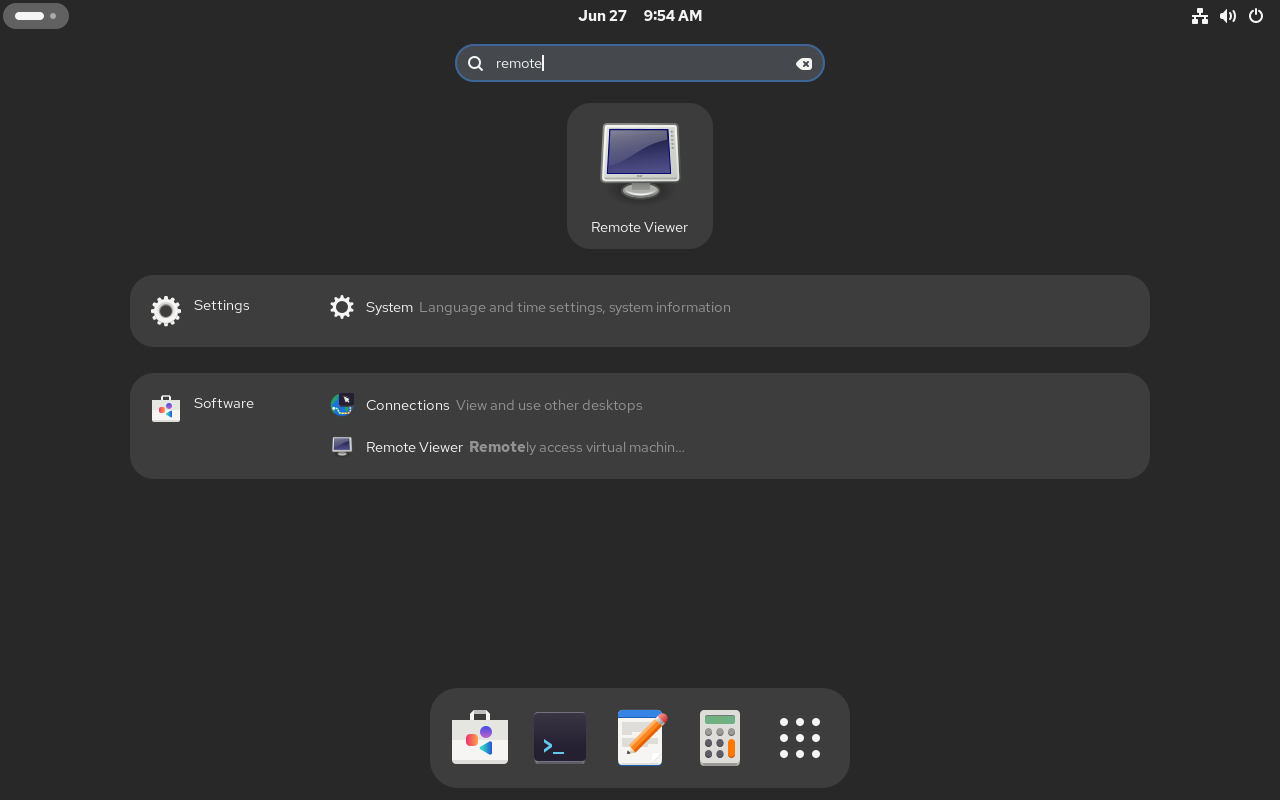Click the wired network status icon
Image resolution: width=1280 pixels, height=800 pixels.
pos(1200,16)
